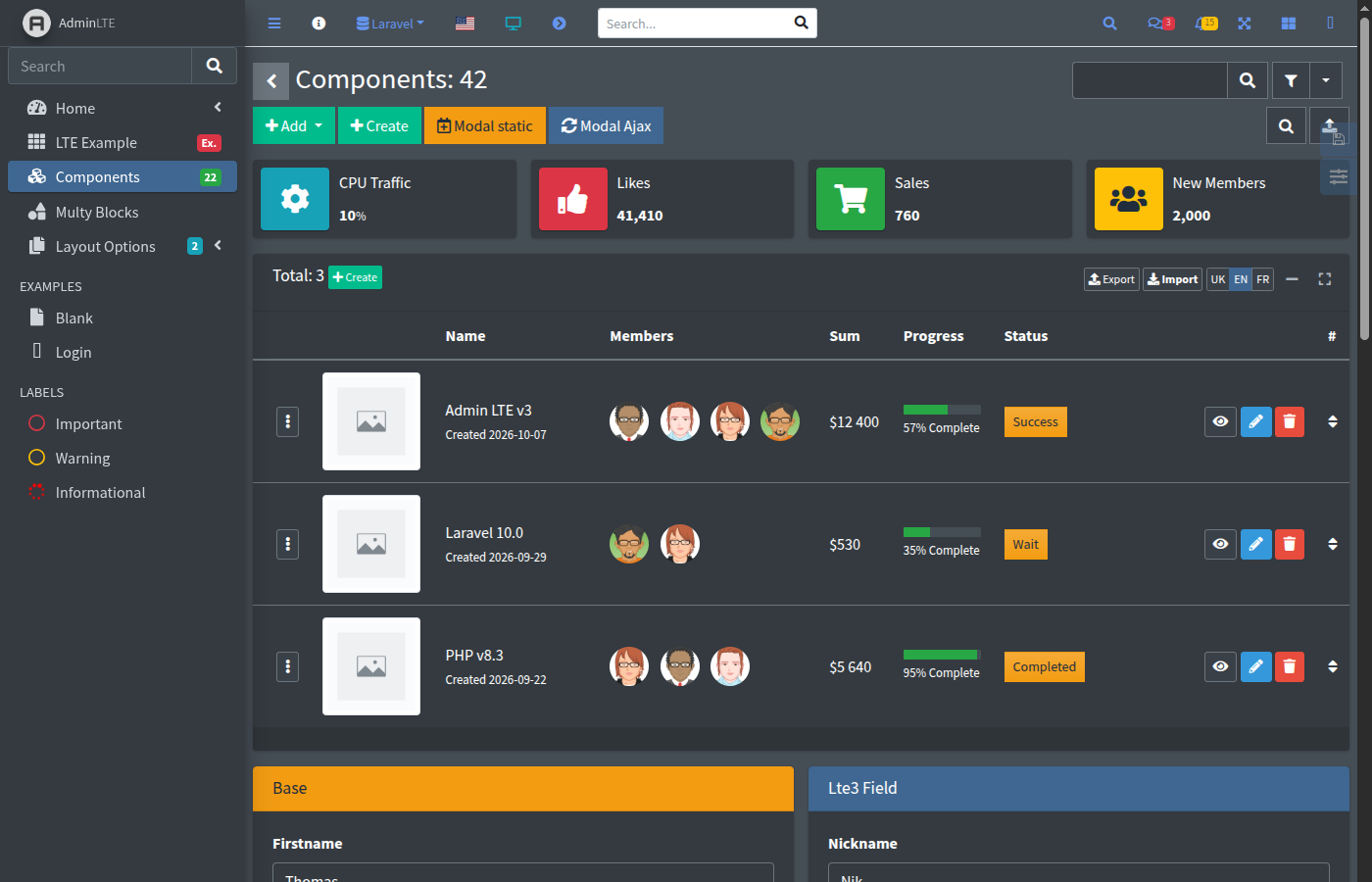Open the Laravel dropdown in navbar
Viewport: 1372px width, 882px height.
coord(390,24)
